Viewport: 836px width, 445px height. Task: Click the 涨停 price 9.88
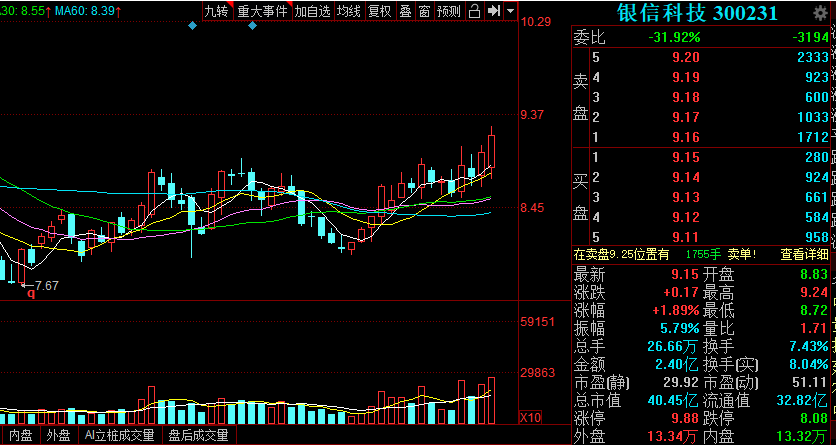[686, 418]
